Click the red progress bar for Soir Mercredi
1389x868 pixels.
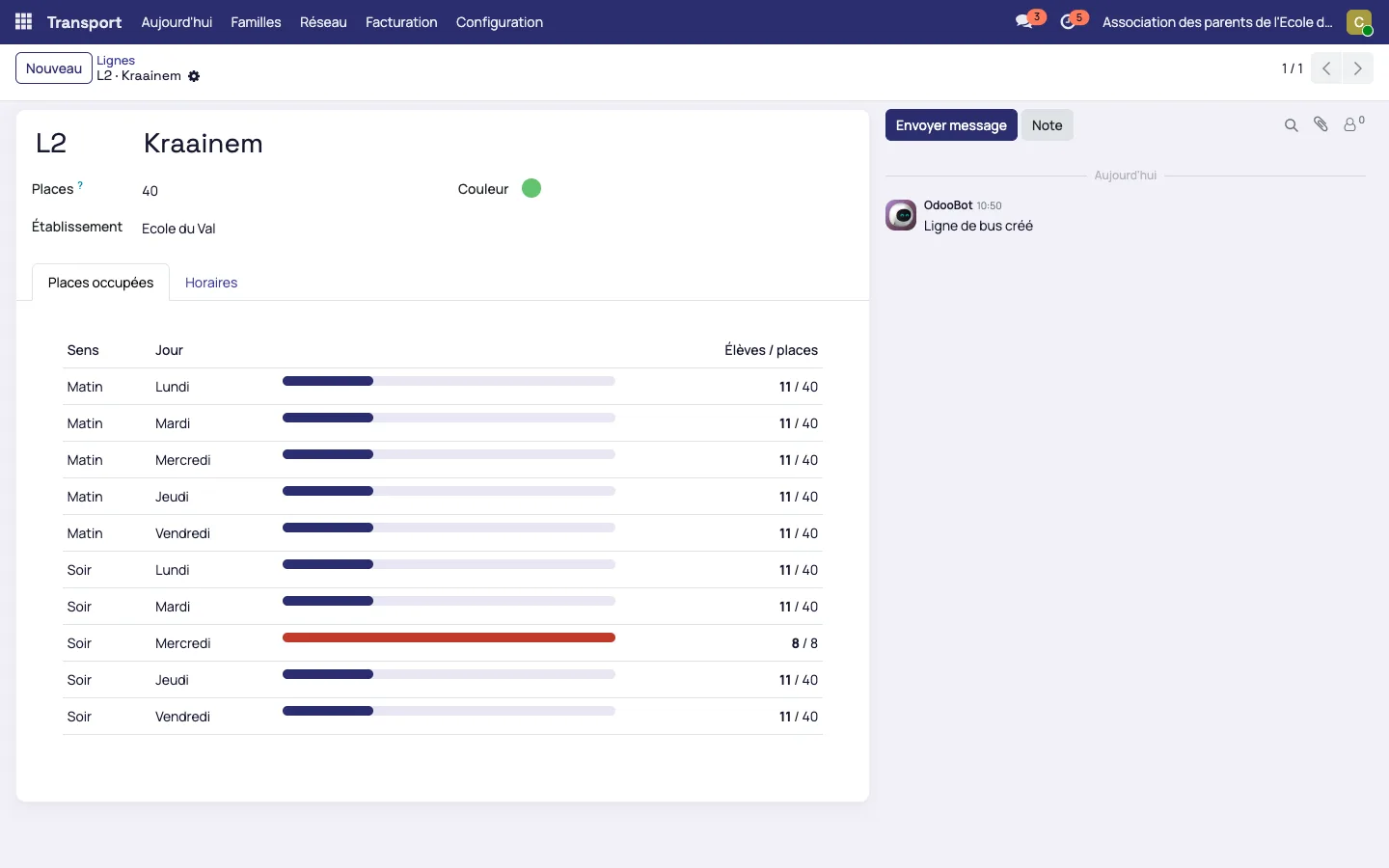[449, 637]
